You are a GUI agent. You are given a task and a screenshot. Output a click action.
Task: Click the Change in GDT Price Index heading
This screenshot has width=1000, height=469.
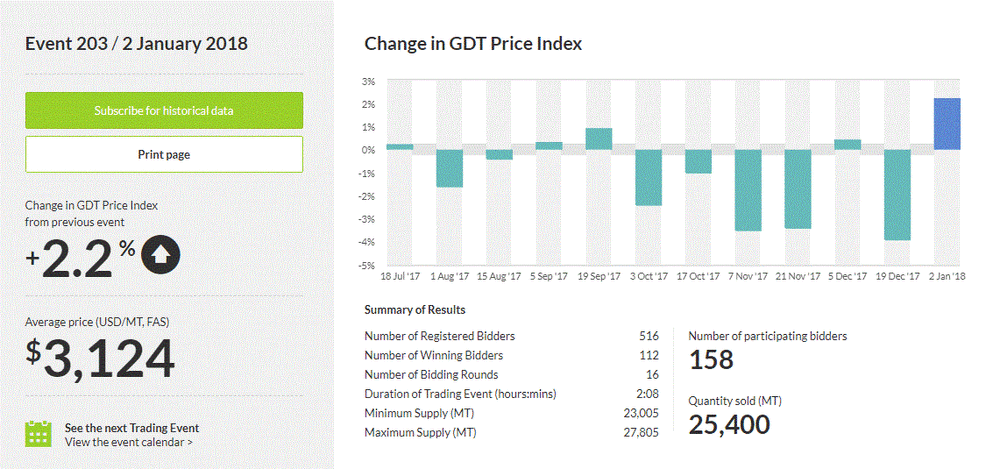(x=473, y=44)
